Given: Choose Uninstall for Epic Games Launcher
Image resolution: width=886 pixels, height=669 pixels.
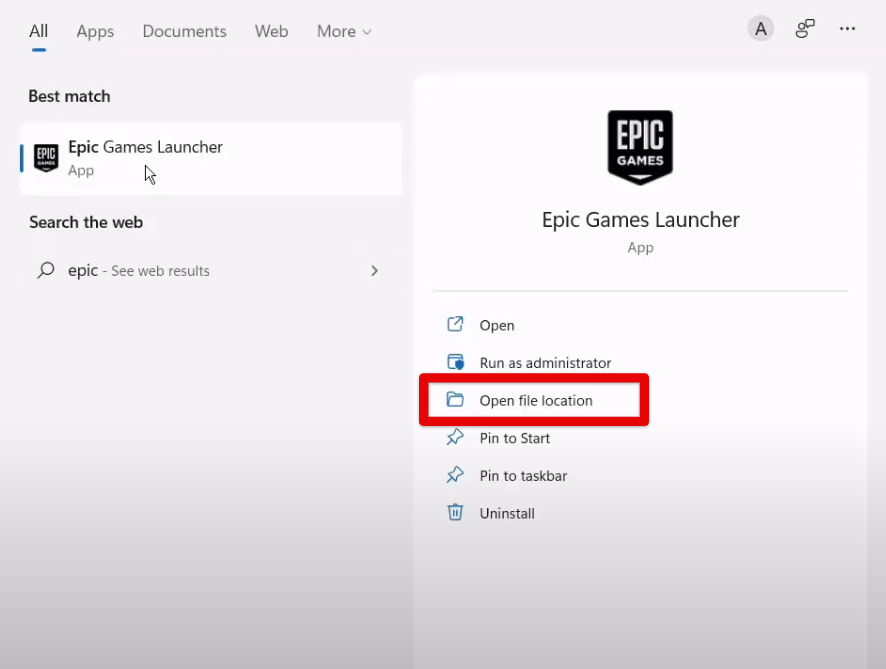Looking at the screenshot, I should (x=507, y=514).
